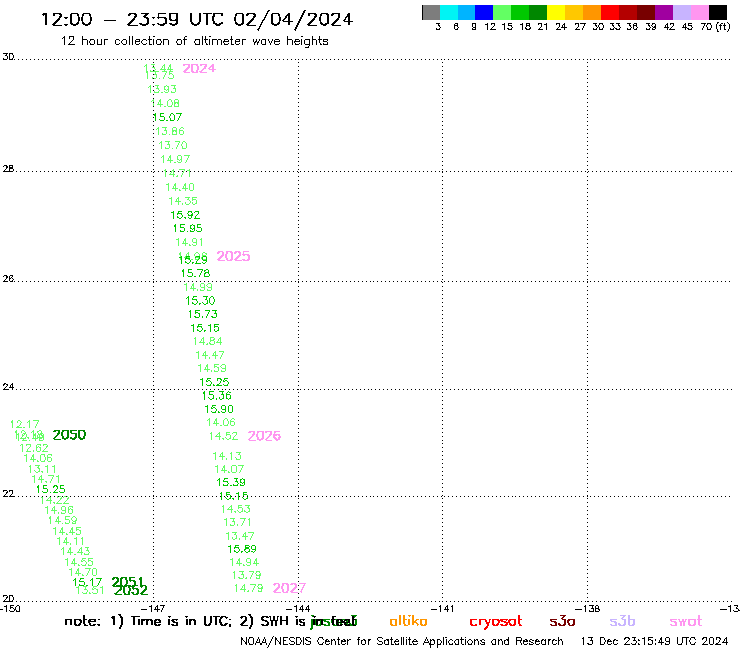
Task: Click the gray swatch in the color scale
Action: tap(431, 12)
